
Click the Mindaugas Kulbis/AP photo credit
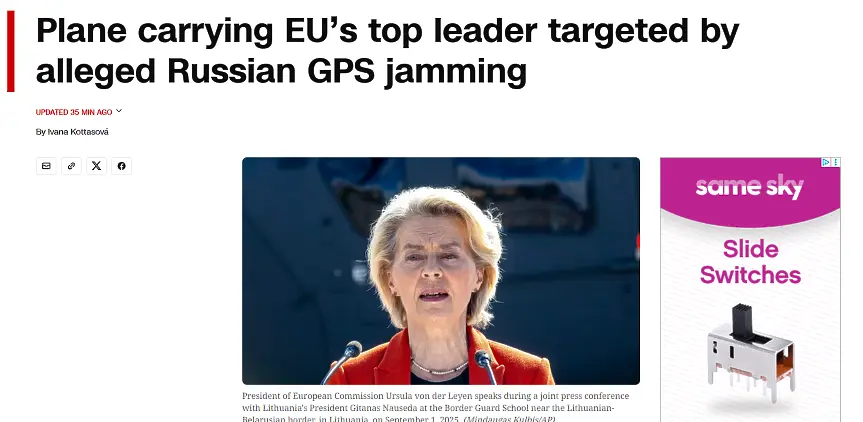tap(509, 419)
